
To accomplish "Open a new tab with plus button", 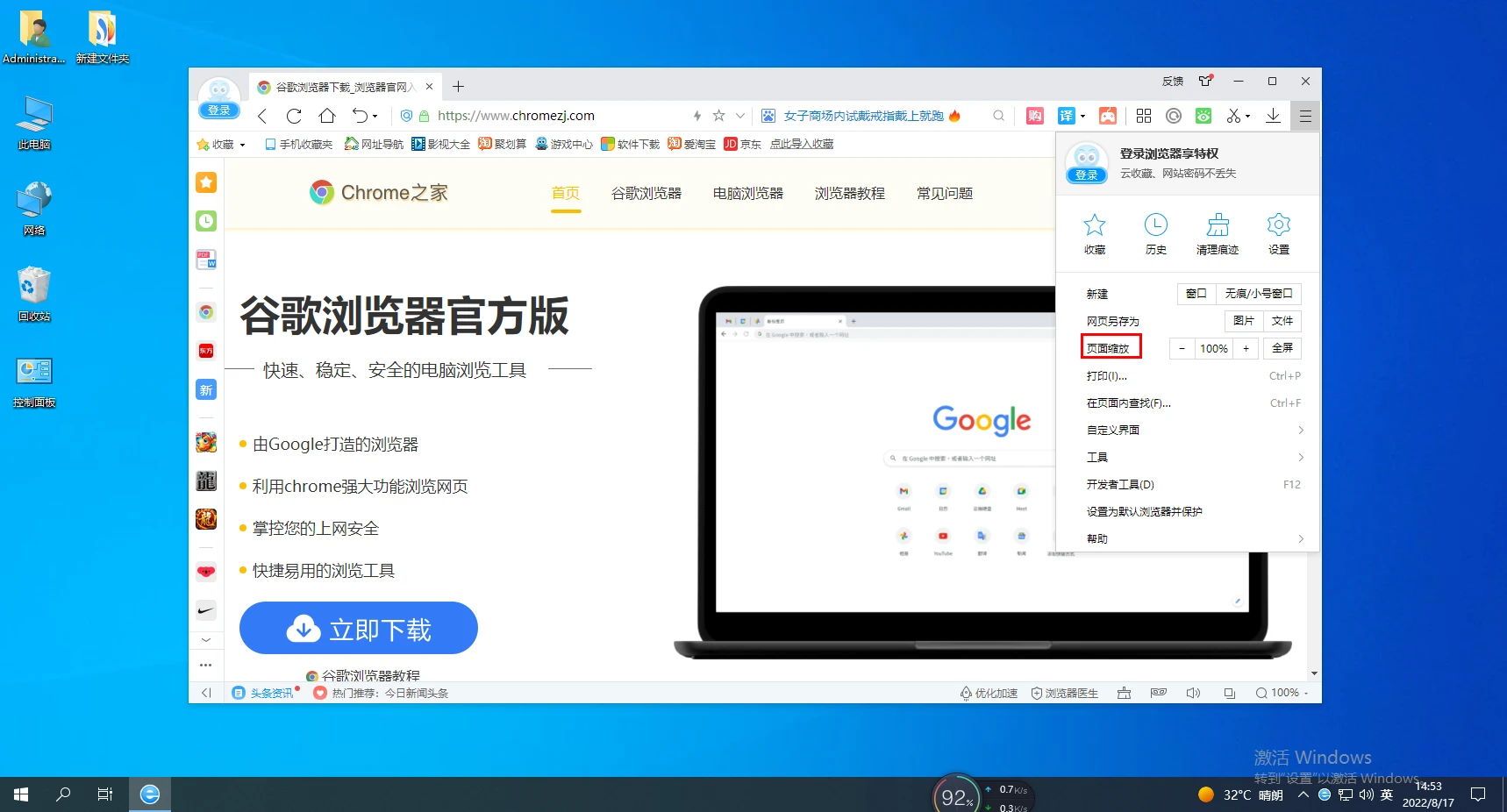I will point(458,86).
